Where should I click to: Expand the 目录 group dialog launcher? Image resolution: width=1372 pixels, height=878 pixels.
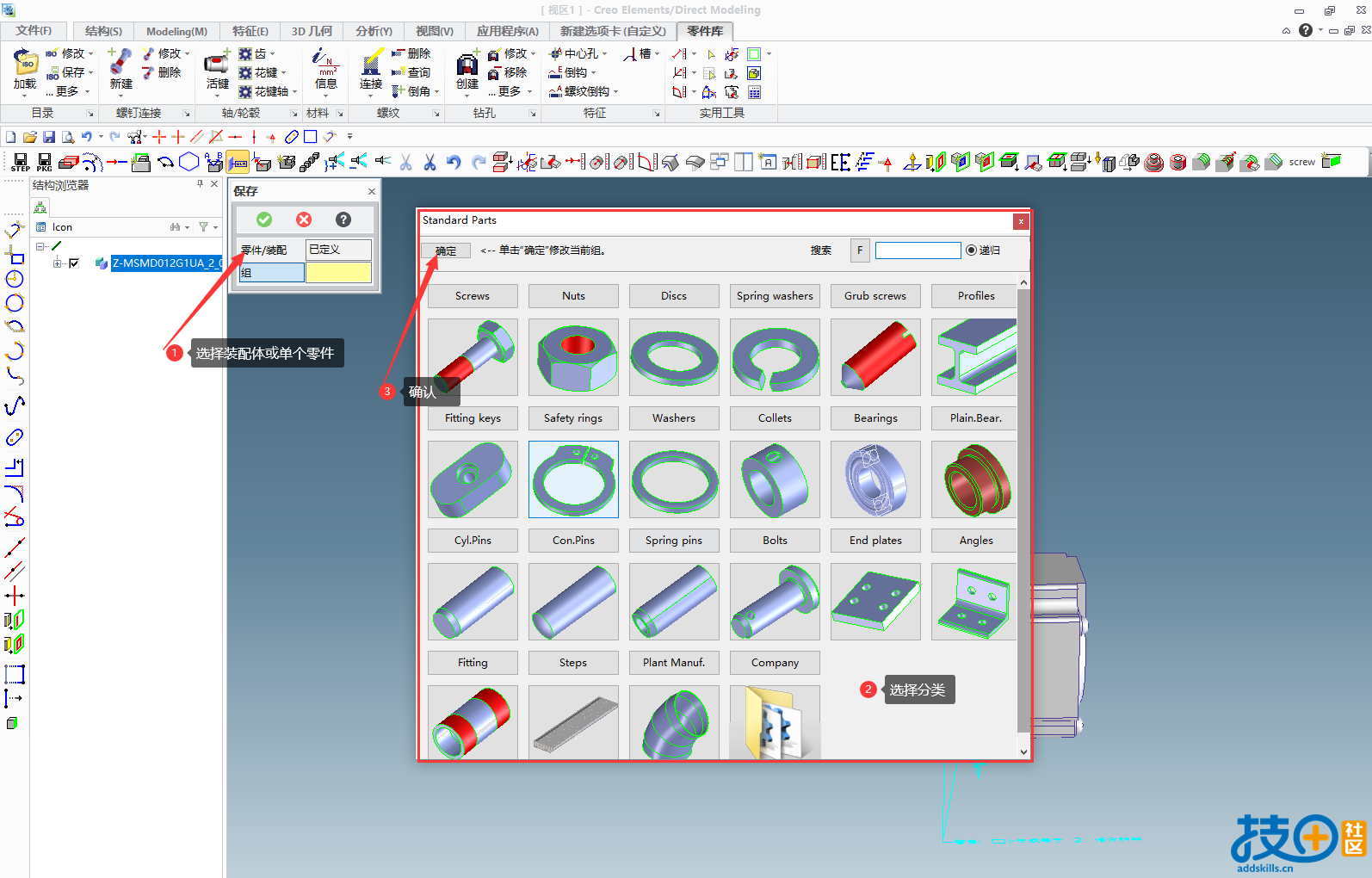point(90,114)
